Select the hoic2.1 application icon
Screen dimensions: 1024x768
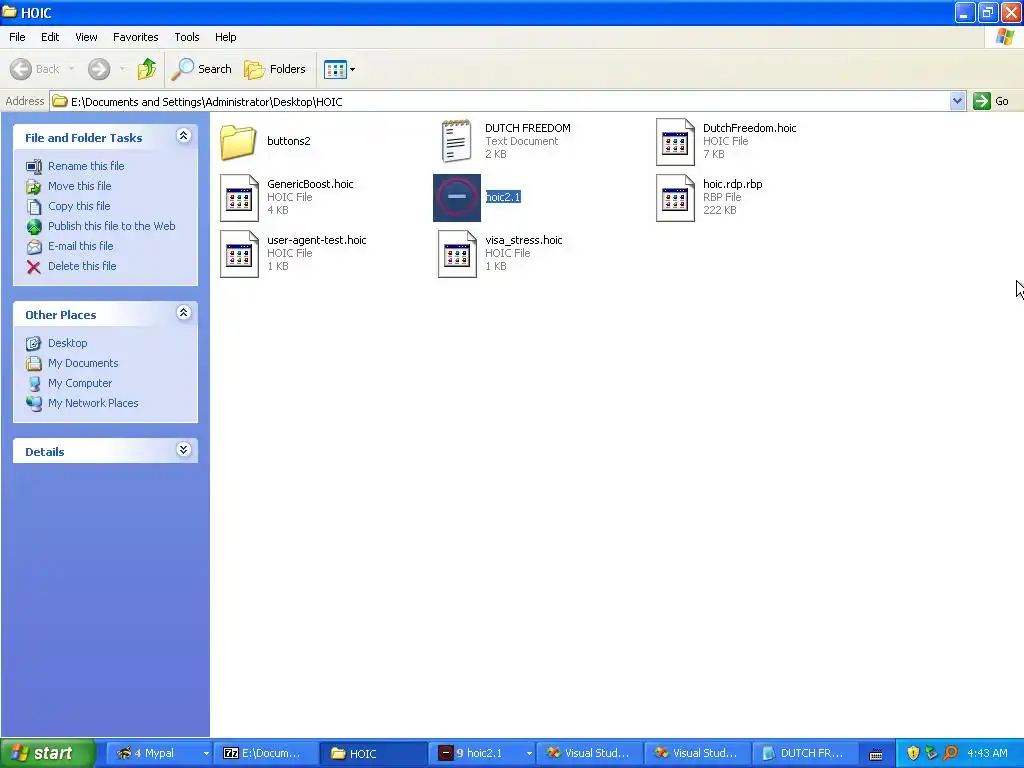click(x=456, y=197)
